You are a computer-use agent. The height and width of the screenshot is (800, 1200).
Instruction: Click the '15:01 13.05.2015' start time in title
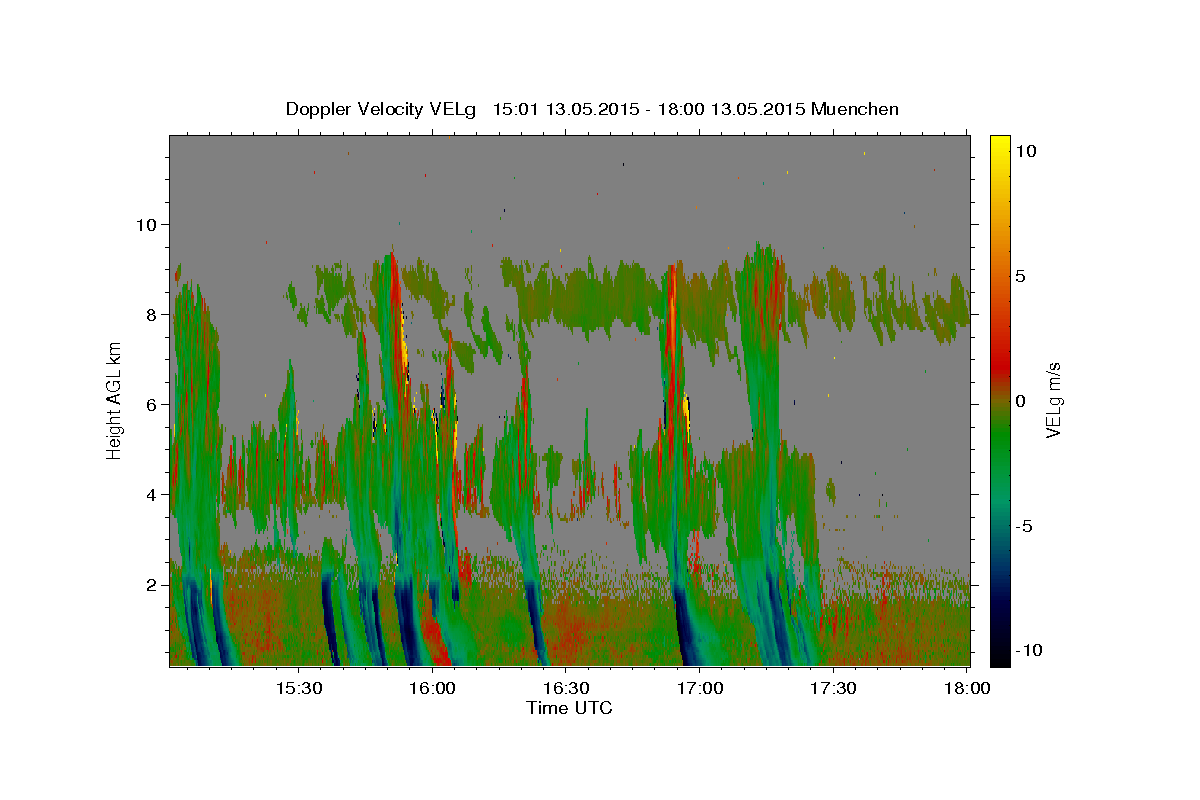pyautogui.click(x=565, y=109)
